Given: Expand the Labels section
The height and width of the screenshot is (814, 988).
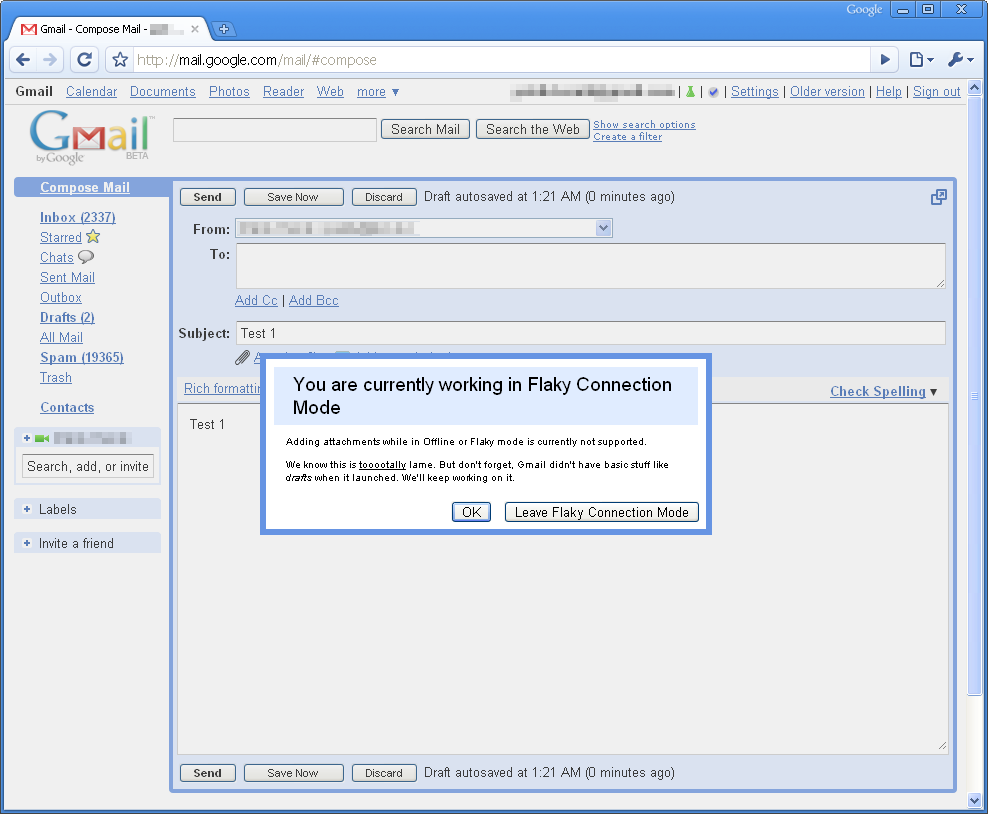Looking at the screenshot, I should click(x=26, y=509).
